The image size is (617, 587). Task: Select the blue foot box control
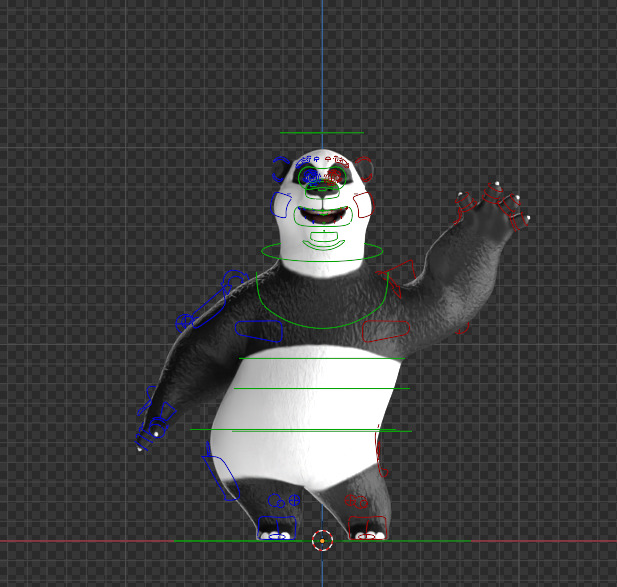pos(277,528)
